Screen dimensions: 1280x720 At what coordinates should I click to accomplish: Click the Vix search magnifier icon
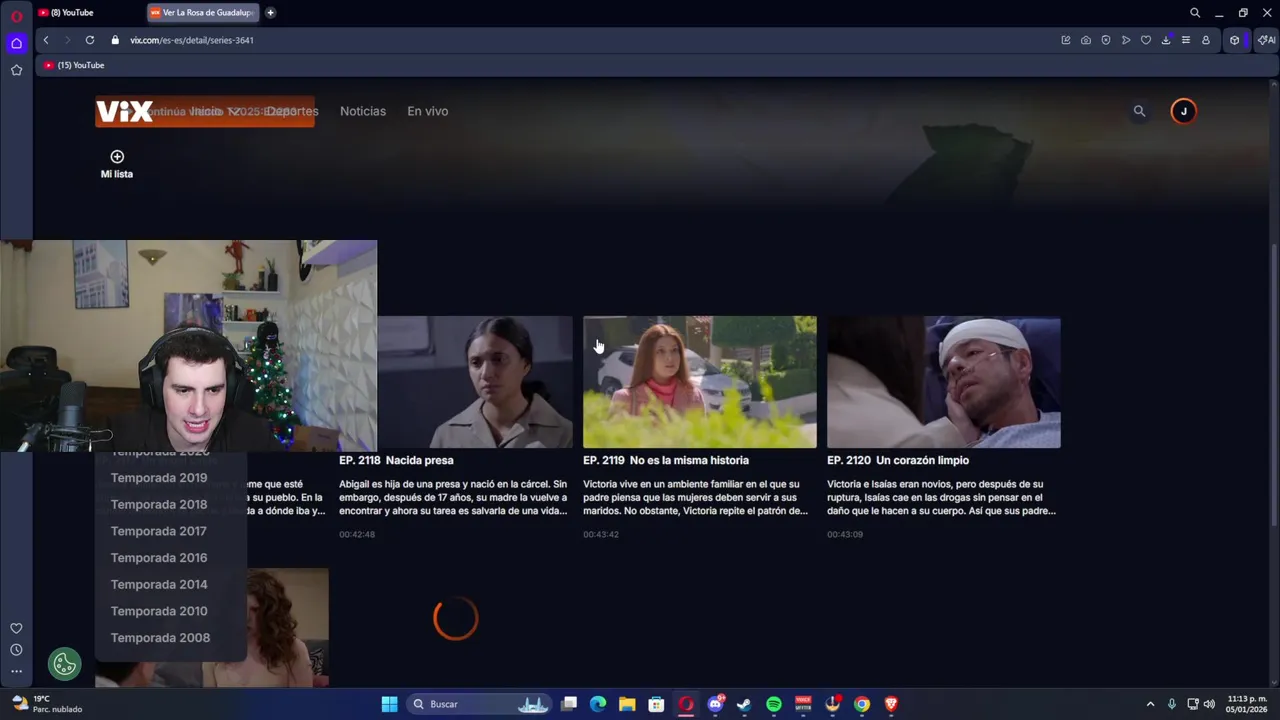click(x=1139, y=111)
